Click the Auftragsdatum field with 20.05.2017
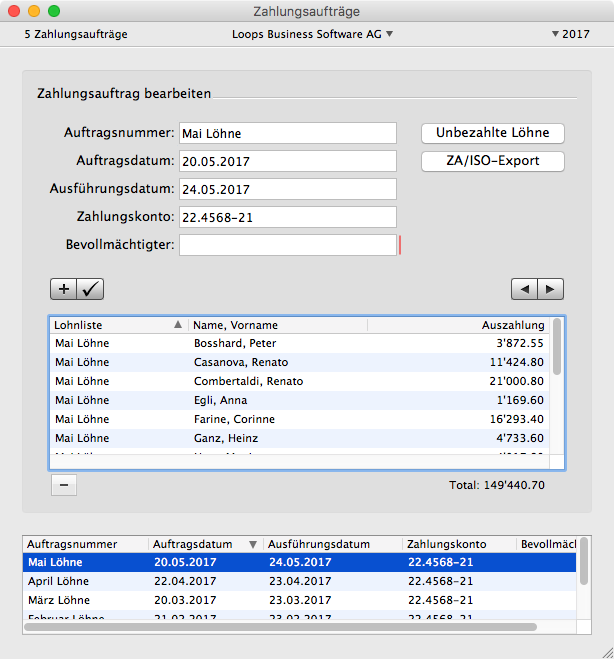This screenshot has height=659, width=614. (288, 161)
